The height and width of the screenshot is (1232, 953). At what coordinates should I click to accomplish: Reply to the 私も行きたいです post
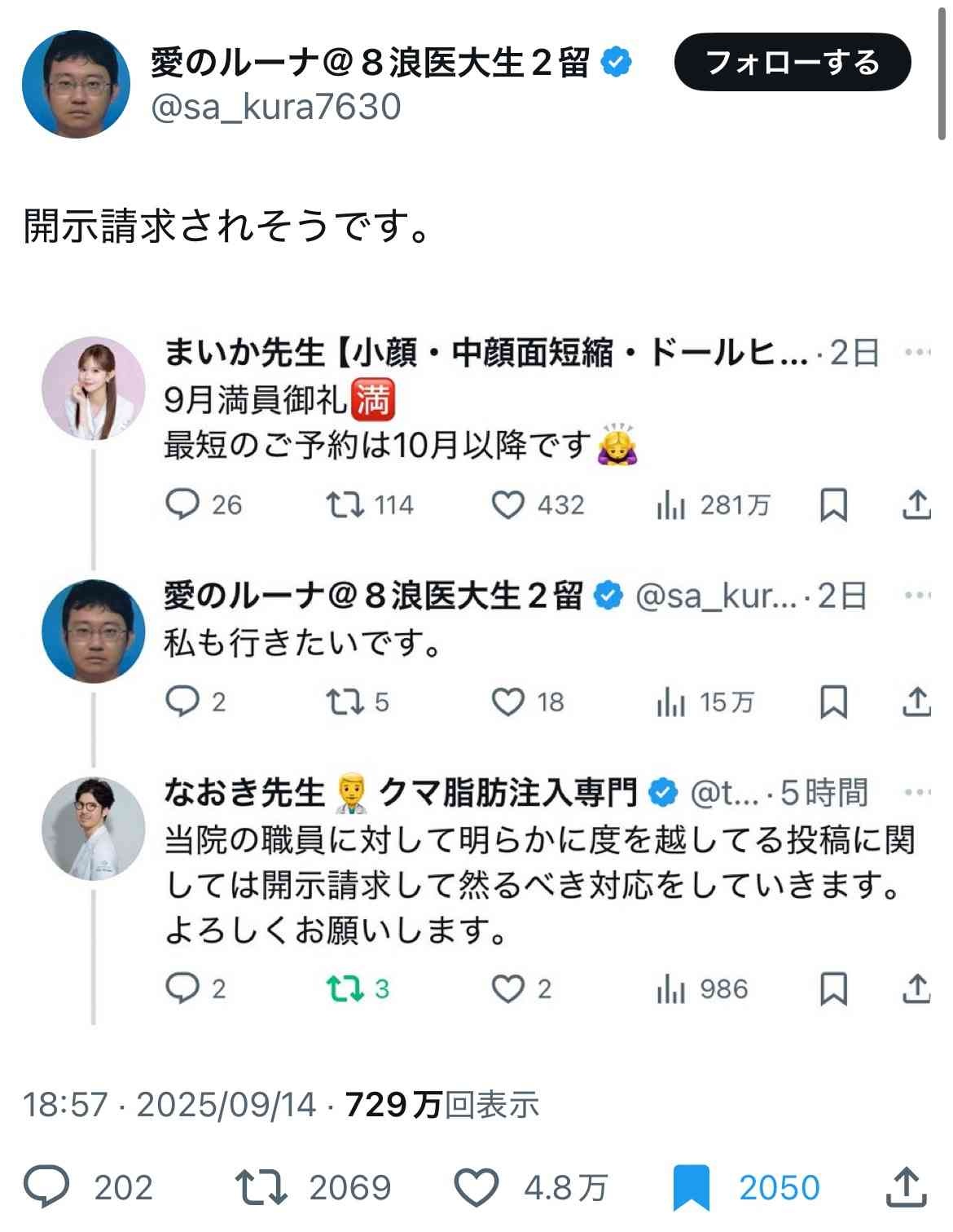coord(182,702)
